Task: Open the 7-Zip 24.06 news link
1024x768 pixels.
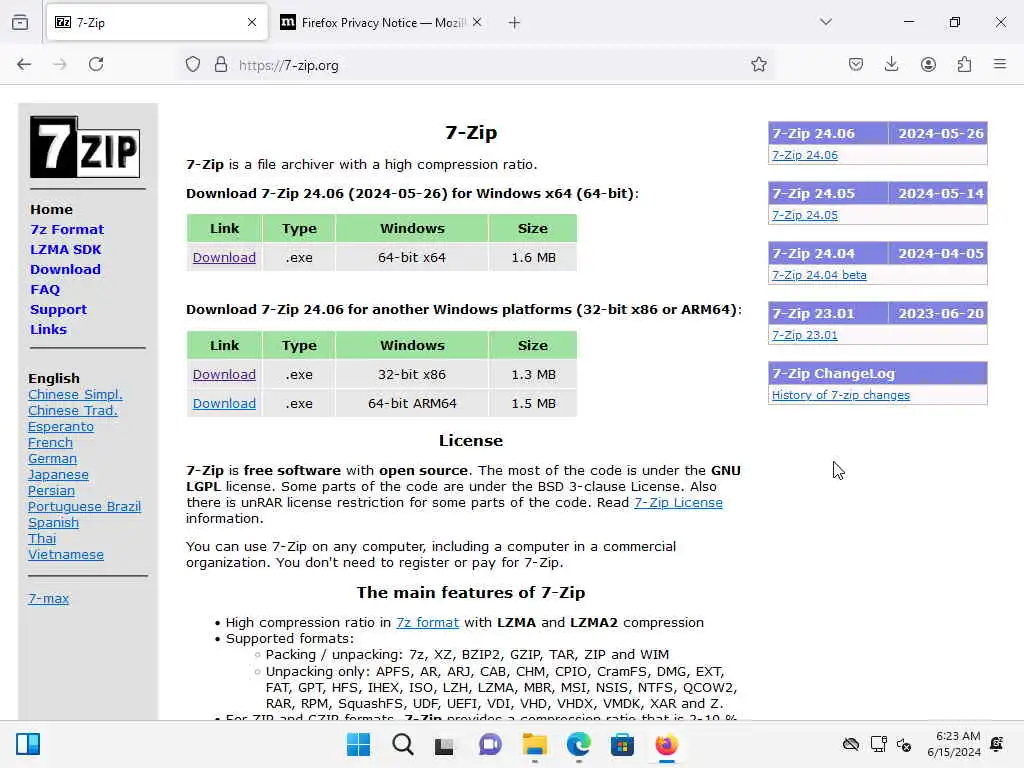Action: (805, 155)
